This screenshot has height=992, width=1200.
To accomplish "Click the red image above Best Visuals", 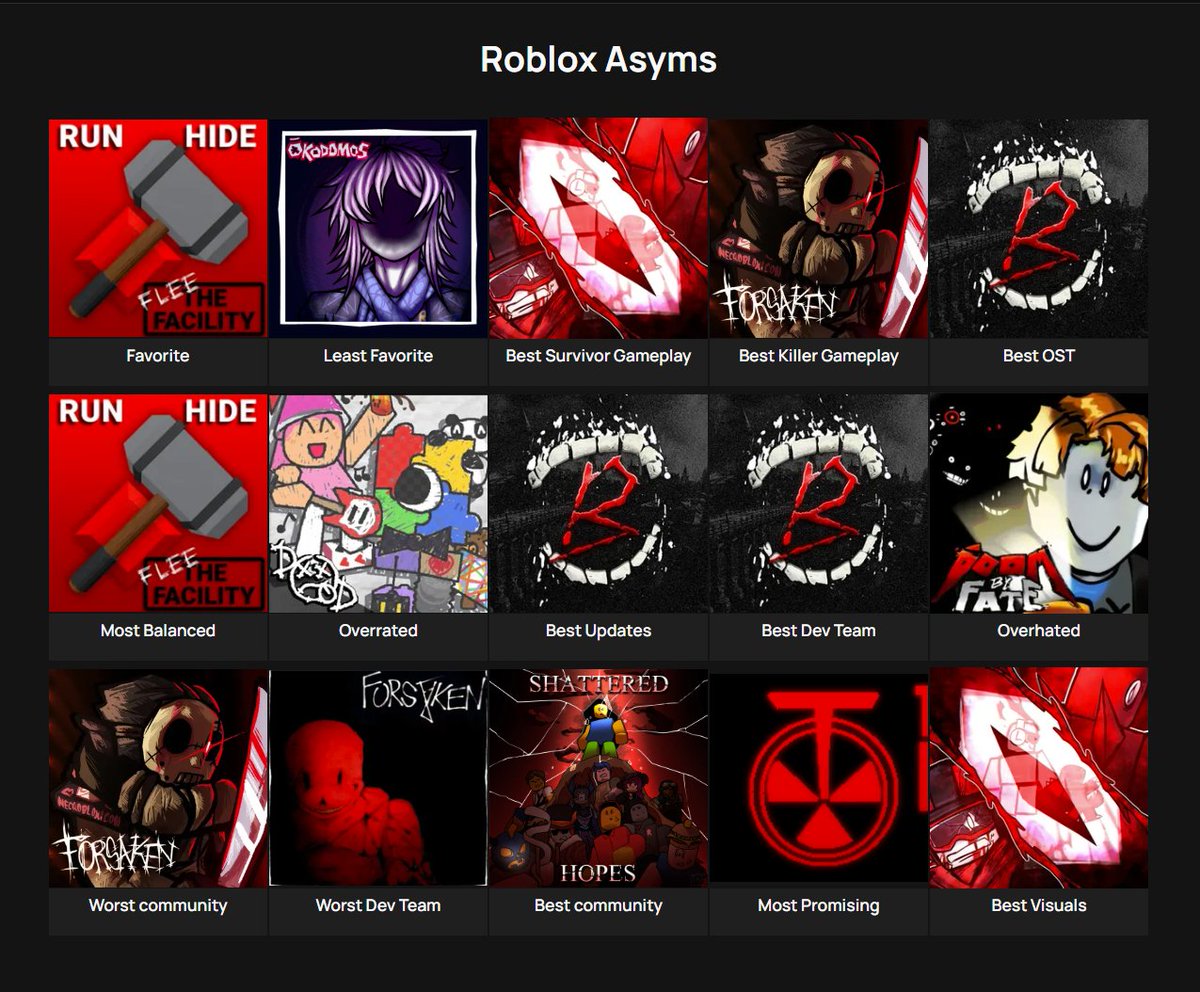I will click(x=1039, y=778).
